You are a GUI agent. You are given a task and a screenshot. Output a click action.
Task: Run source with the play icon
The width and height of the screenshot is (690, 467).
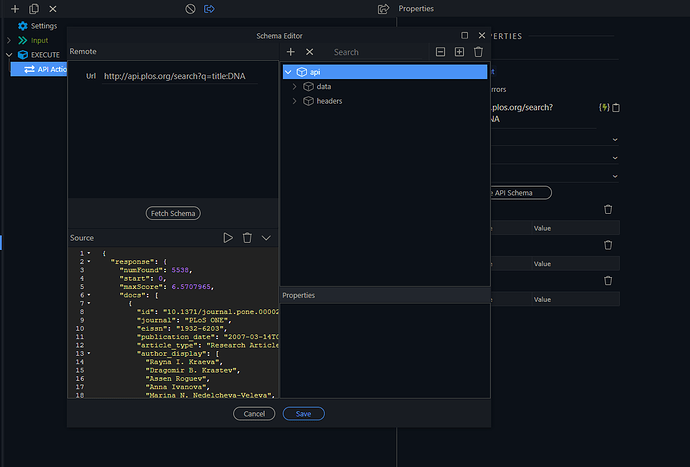point(228,238)
